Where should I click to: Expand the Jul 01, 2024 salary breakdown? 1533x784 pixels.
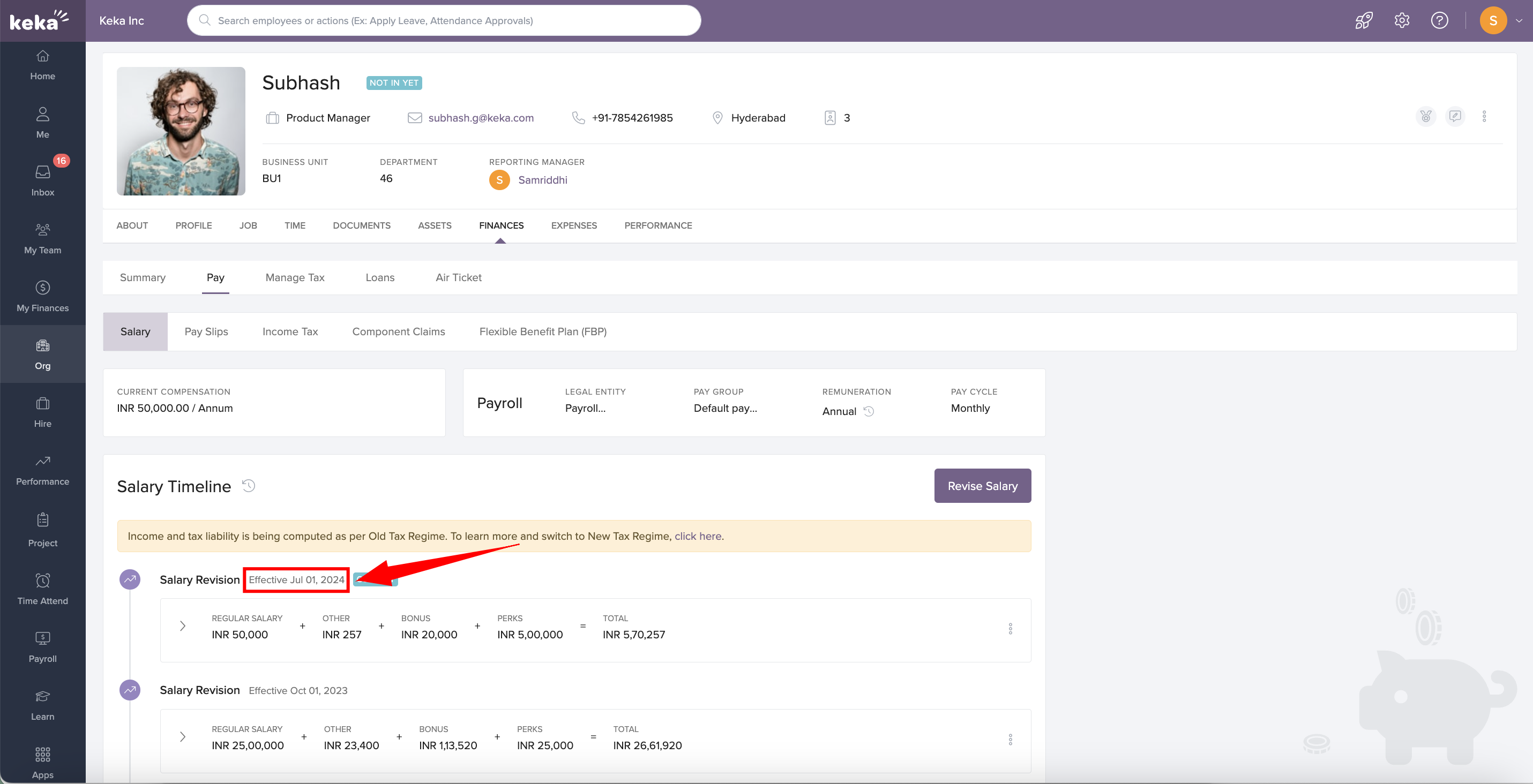coord(183,626)
